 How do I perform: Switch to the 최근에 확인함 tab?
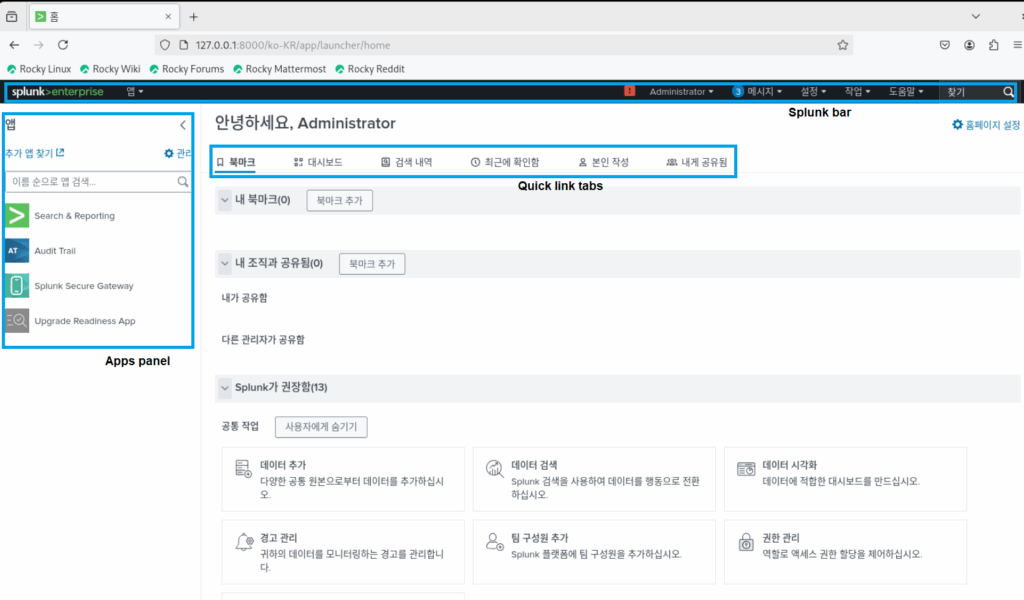tap(505, 162)
